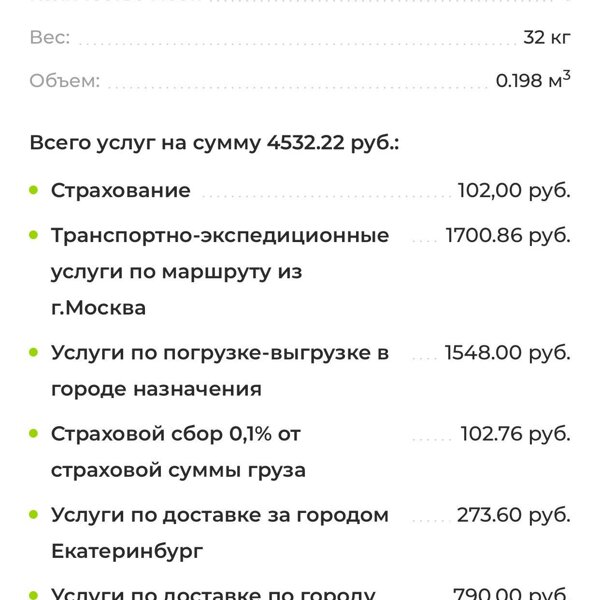Click Услуги по доставке за городом Екатеринбург
The height and width of the screenshot is (600, 600).
pyautogui.click(x=220, y=533)
